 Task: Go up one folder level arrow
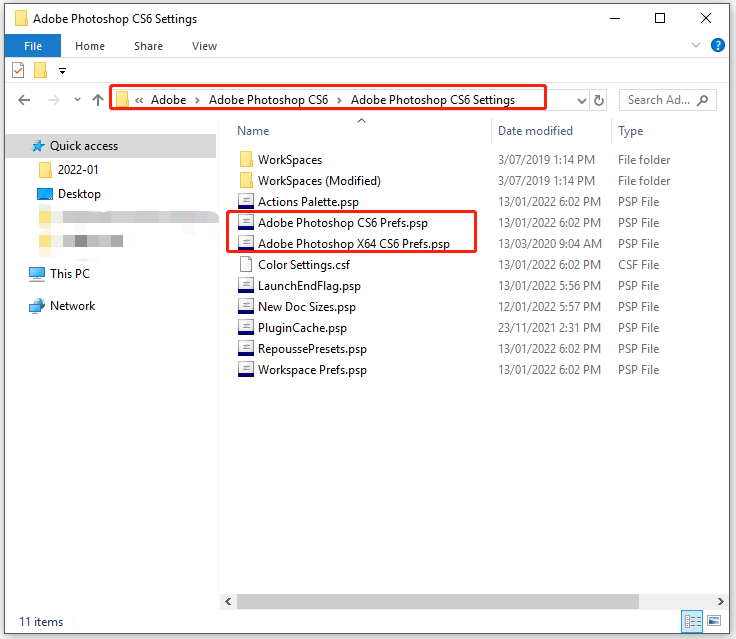(x=98, y=100)
